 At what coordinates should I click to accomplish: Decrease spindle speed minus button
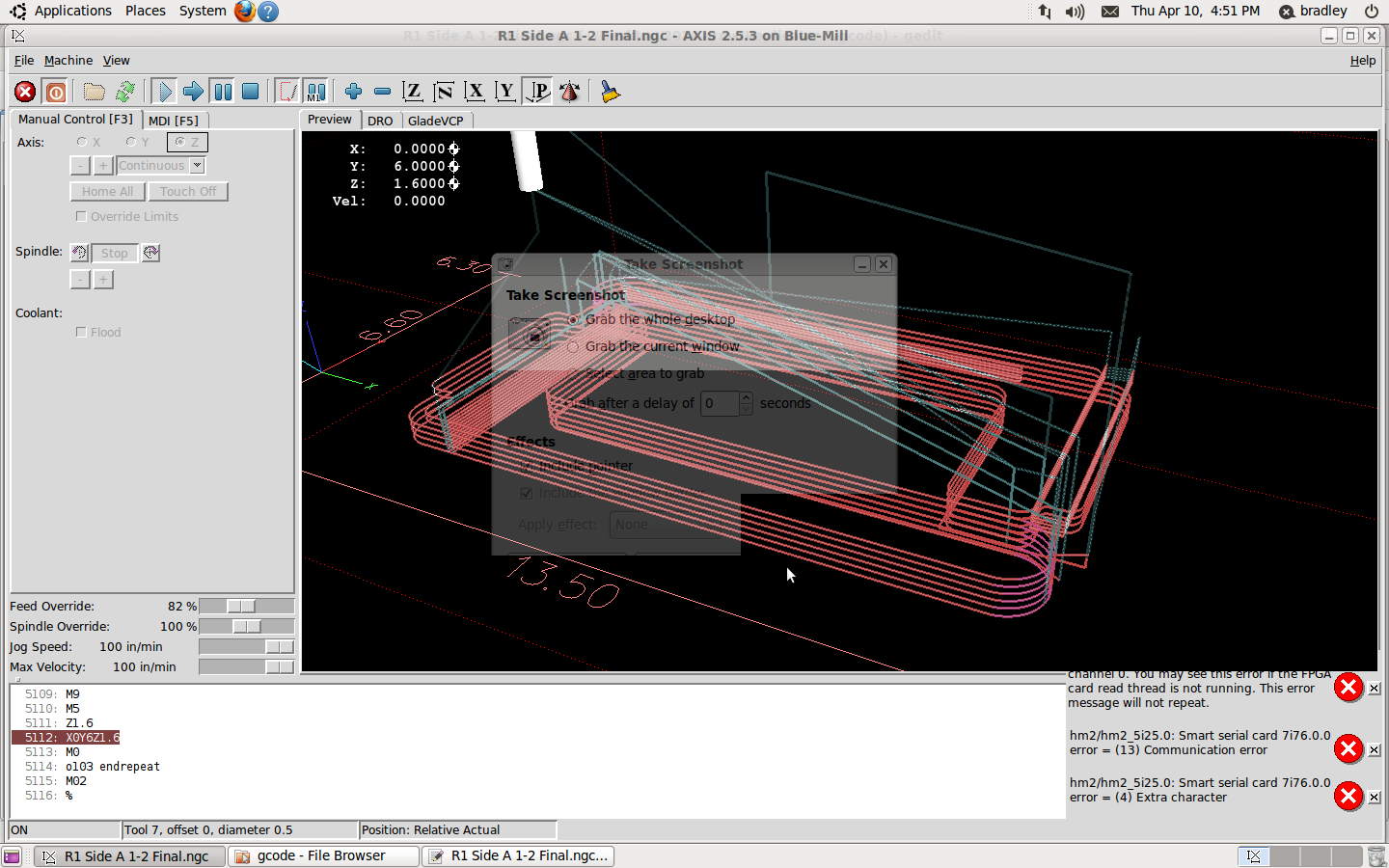point(80,280)
